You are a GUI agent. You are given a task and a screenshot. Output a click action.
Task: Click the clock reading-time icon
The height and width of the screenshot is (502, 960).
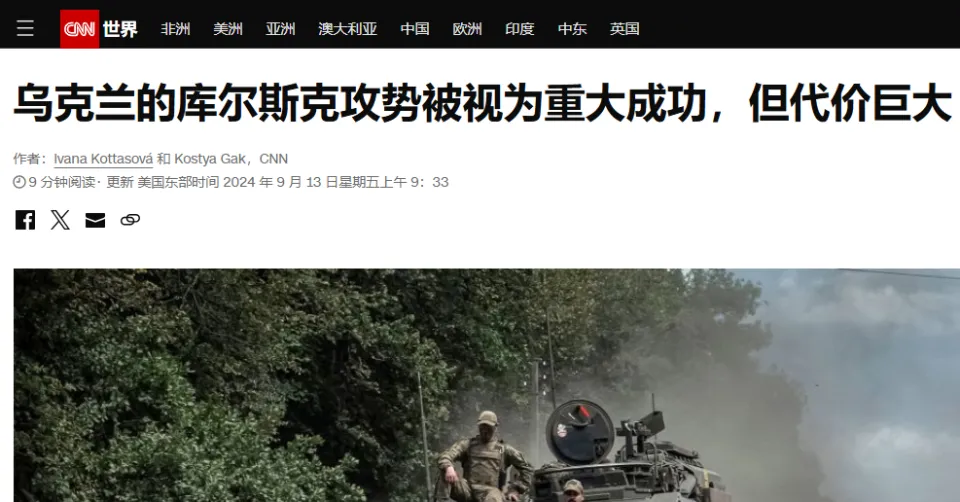point(19,182)
